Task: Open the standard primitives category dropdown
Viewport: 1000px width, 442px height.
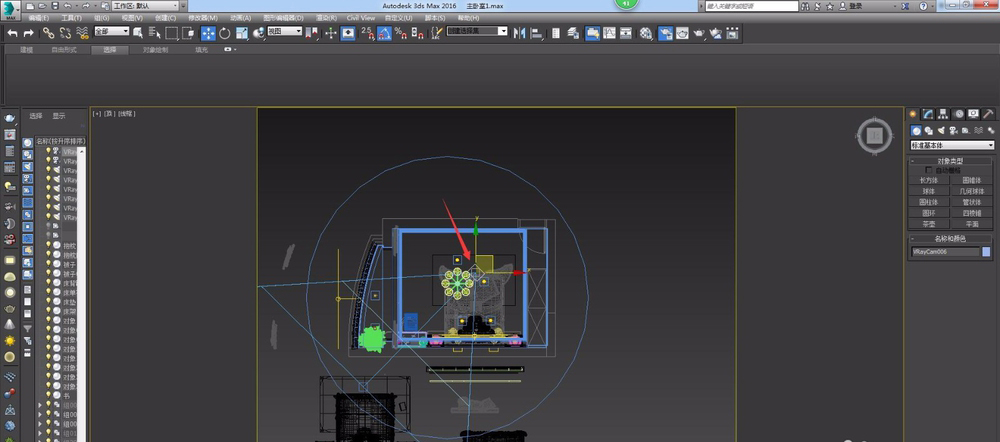Action: pos(952,145)
